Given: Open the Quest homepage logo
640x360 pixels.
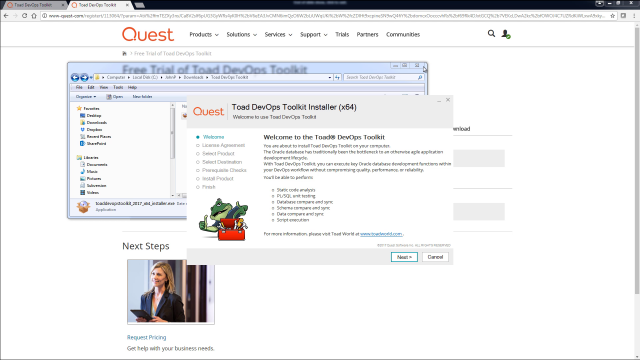Looking at the screenshot, I should pos(148,34).
